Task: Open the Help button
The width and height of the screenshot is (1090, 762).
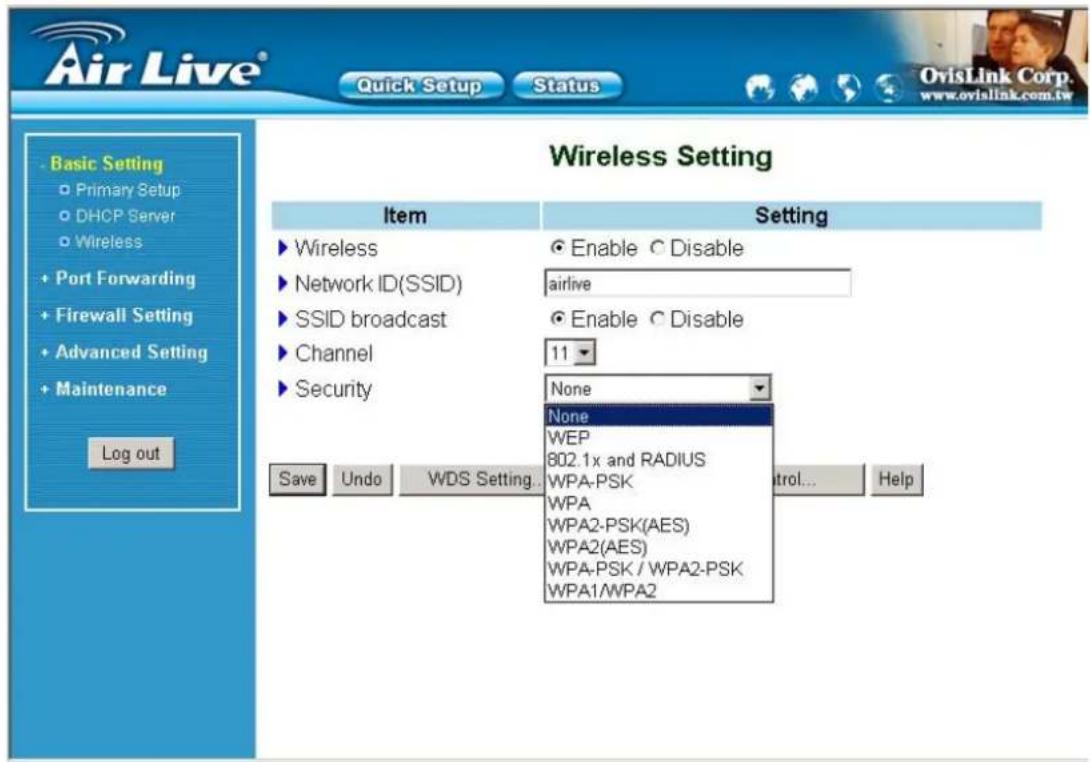Action: click(x=895, y=479)
